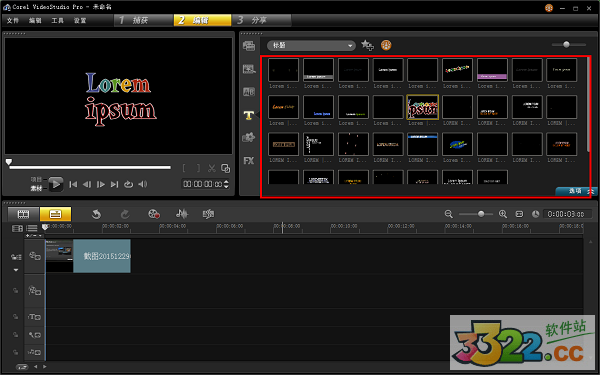600x375 pixels.
Task: Click Add to Favorites star icon
Action: [x=367, y=45]
